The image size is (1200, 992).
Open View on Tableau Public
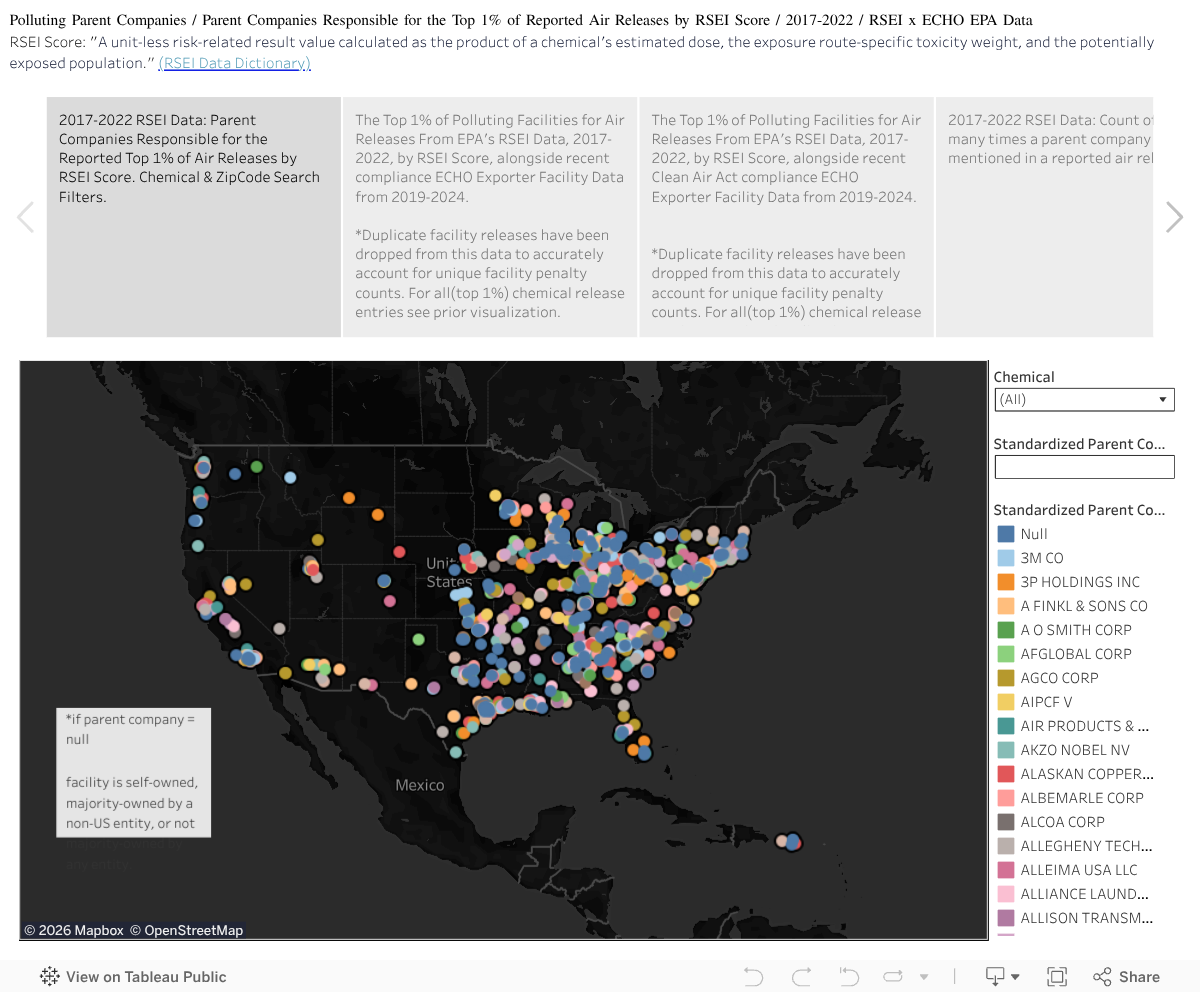pyautogui.click(x=133, y=977)
